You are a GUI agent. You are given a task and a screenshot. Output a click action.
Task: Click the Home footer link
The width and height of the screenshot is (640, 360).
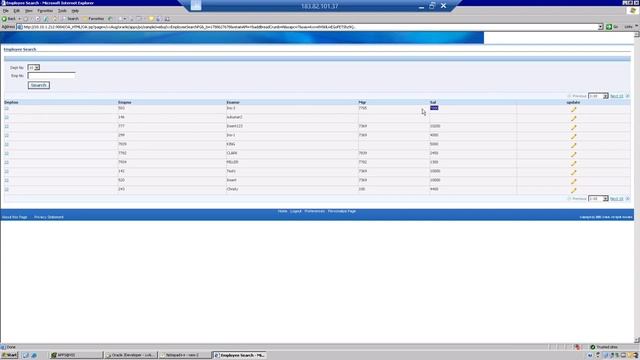(x=282, y=211)
